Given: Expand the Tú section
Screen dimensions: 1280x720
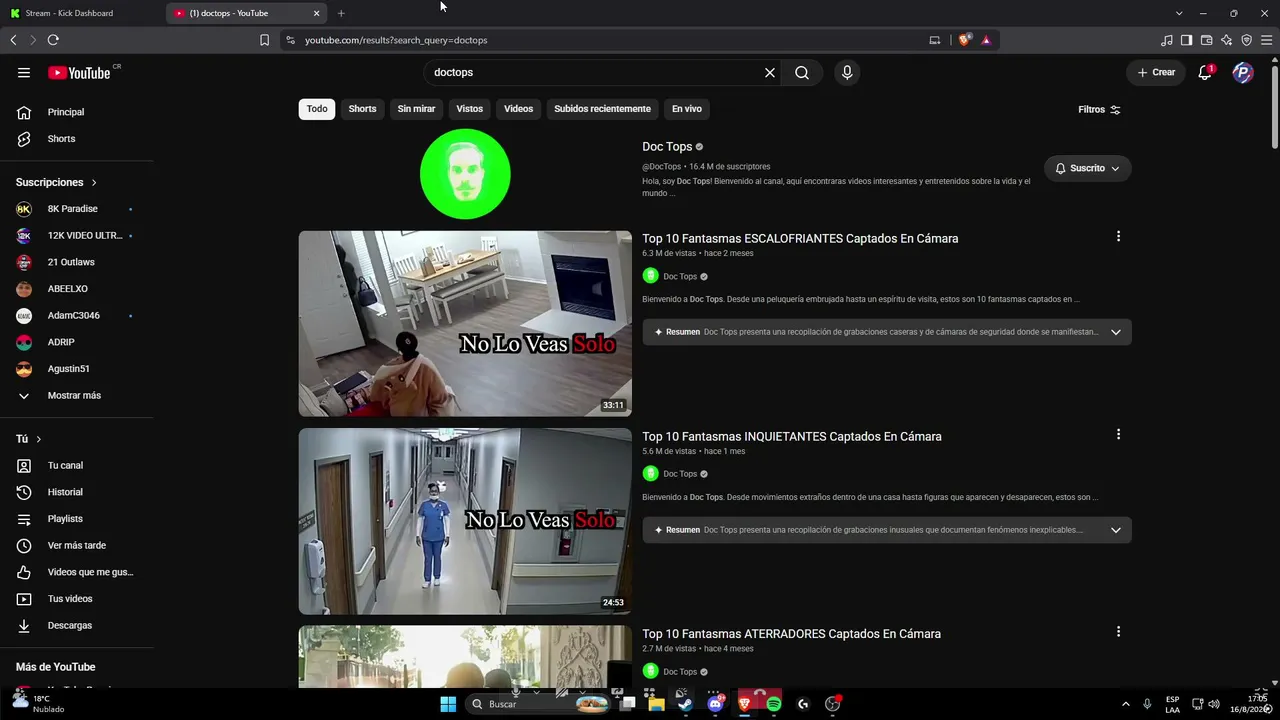Looking at the screenshot, I should pos(28,439).
